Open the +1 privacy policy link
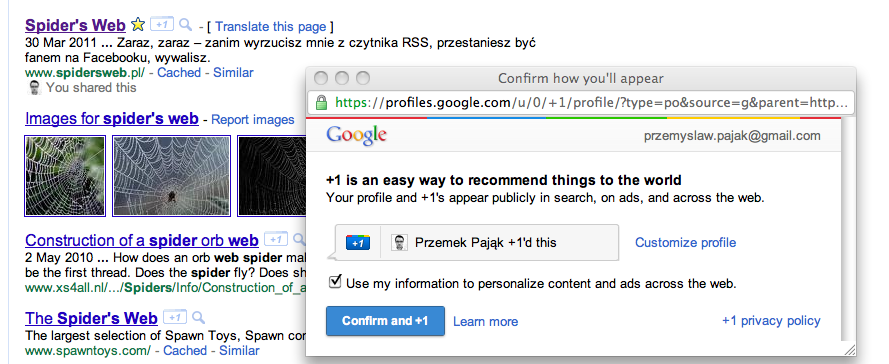 point(771,321)
